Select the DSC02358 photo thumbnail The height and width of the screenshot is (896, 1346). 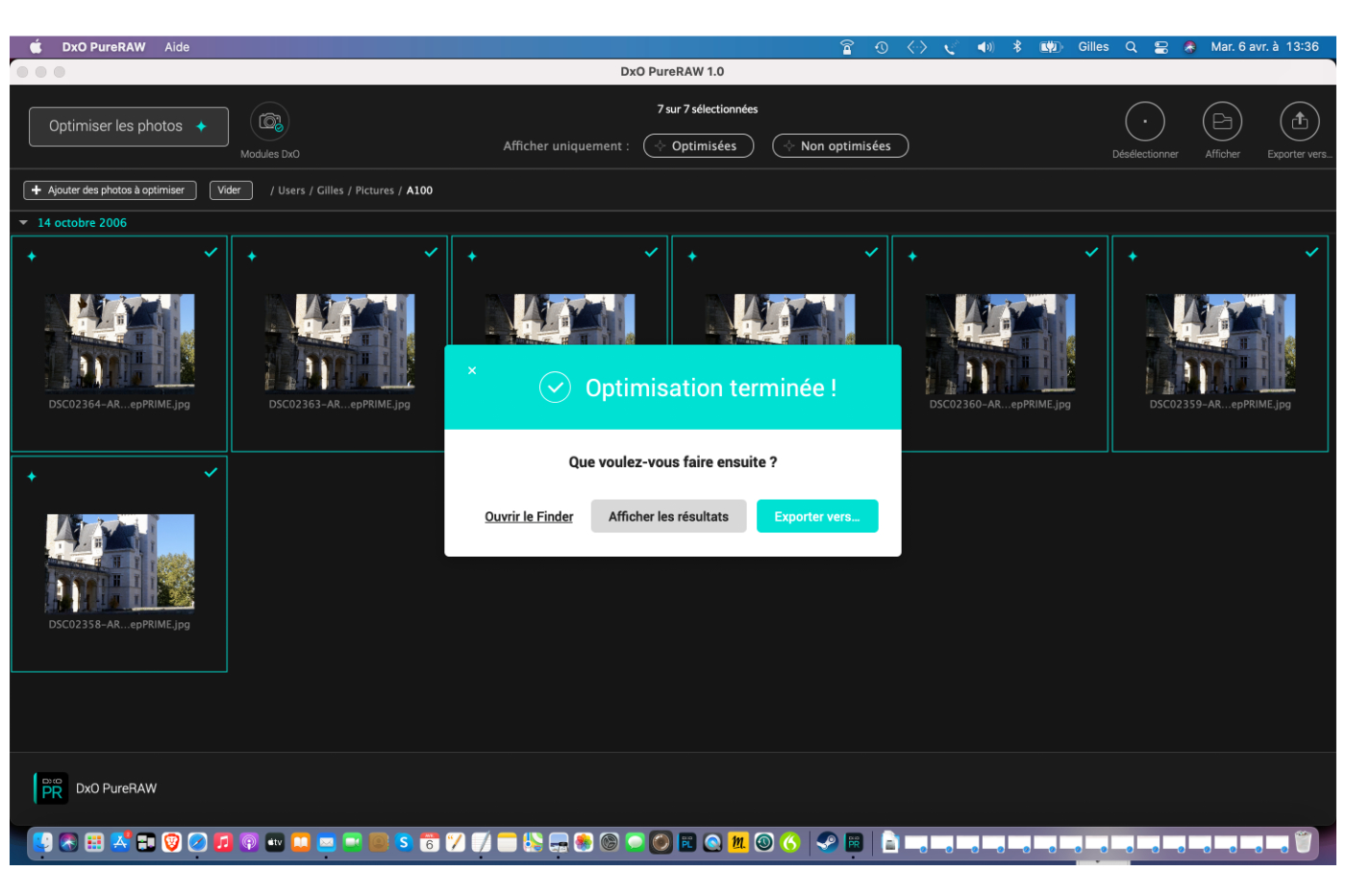point(119,563)
